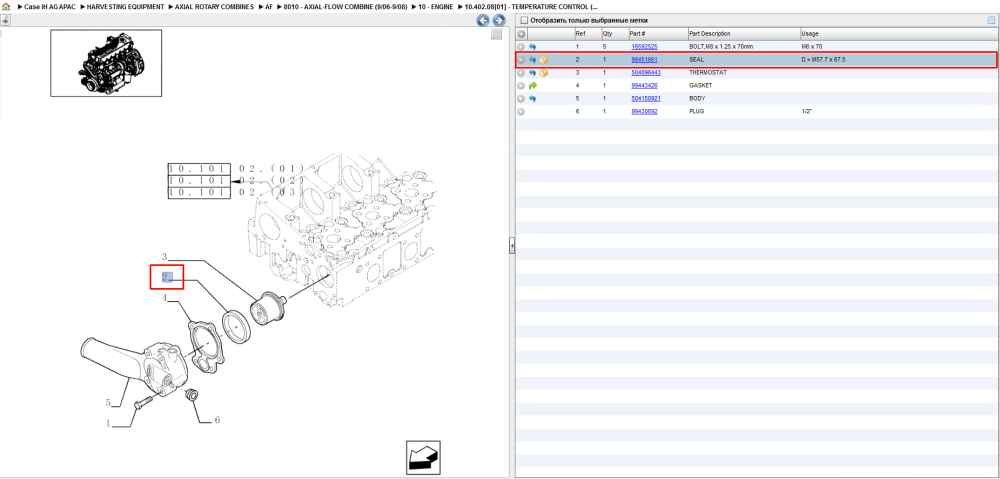Open 8010 - AXIAL-FLOW COMBINE breadcrumb
1000x479 pixels.
point(345,6)
